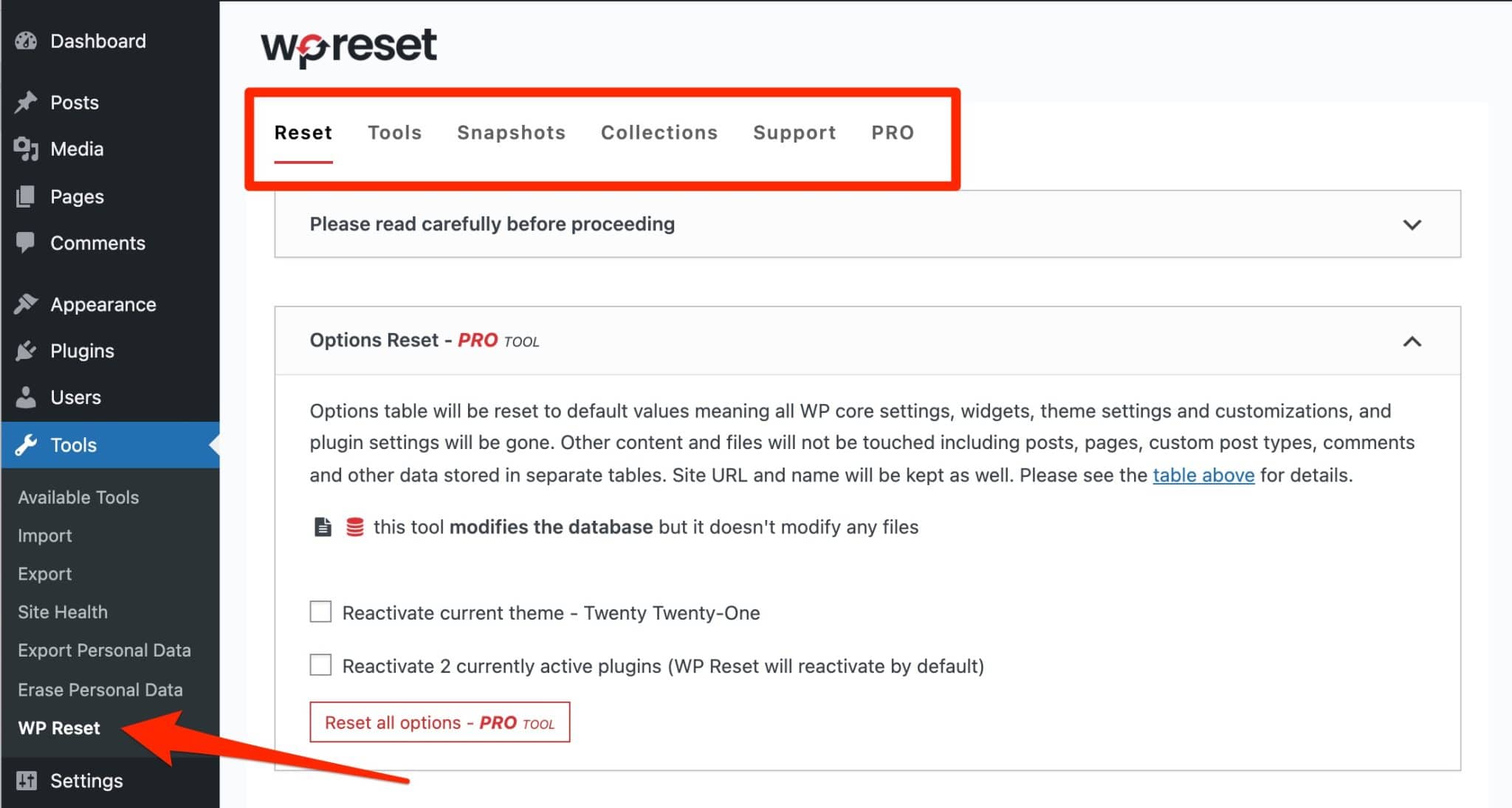This screenshot has height=808, width=1512.
Task: Check Reactivate 2 currently active plugins
Action: click(320, 665)
